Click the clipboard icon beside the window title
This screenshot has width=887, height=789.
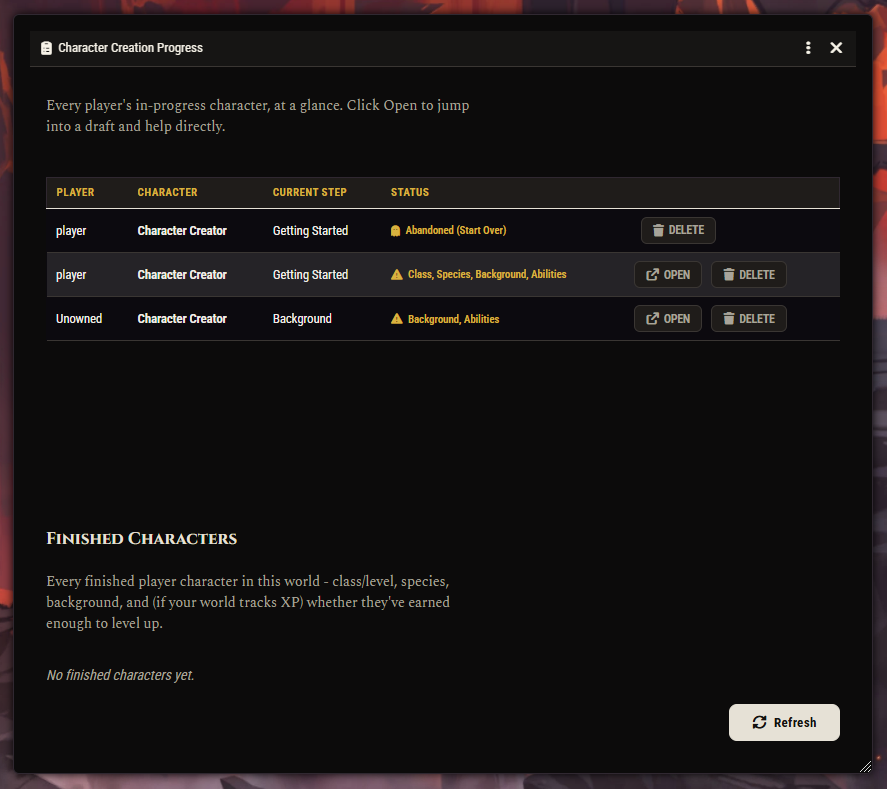(46, 48)
